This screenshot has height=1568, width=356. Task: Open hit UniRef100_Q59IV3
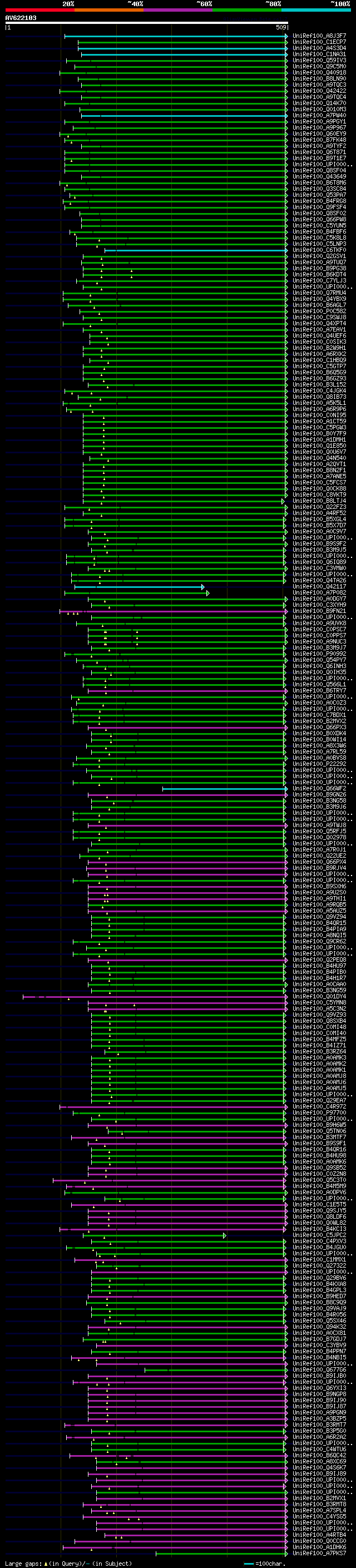pos(319,60)
